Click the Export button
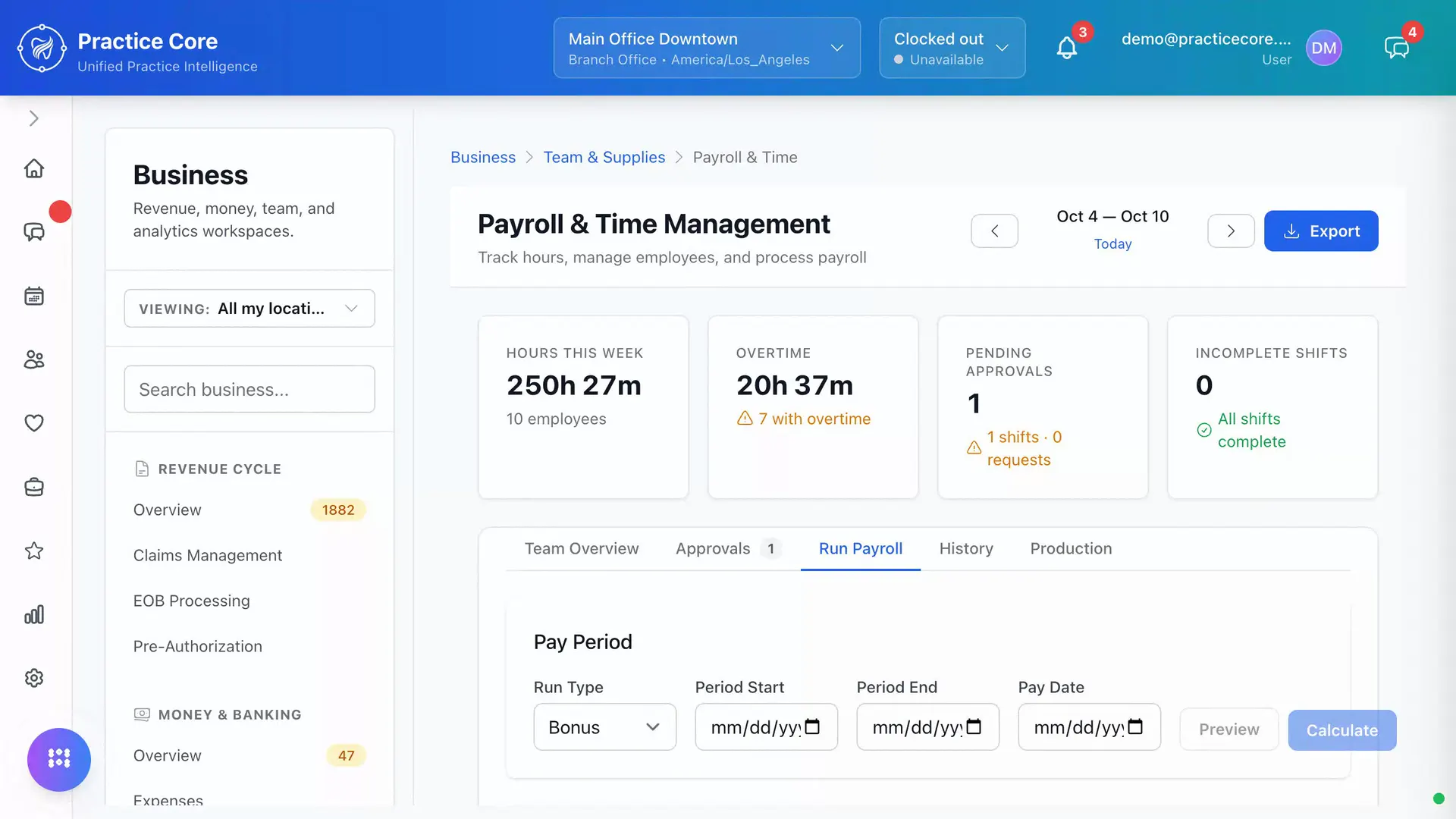This screenshot has height=819, width=1456. pos(1321,231)
